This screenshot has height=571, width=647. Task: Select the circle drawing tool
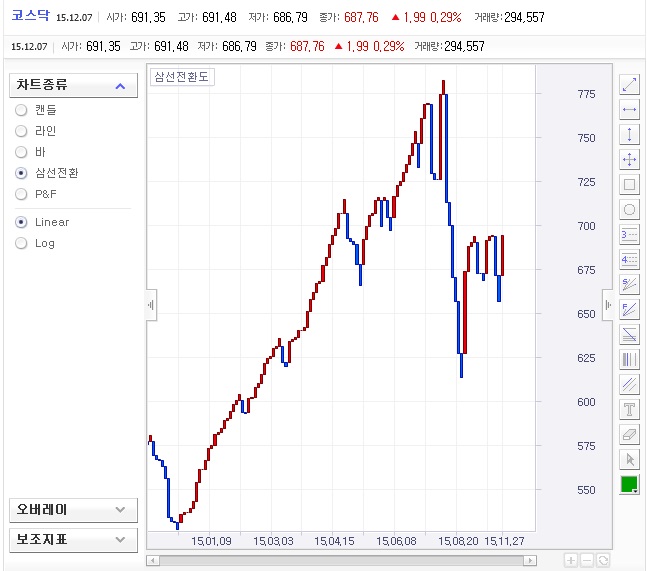(x=630, y=209)
